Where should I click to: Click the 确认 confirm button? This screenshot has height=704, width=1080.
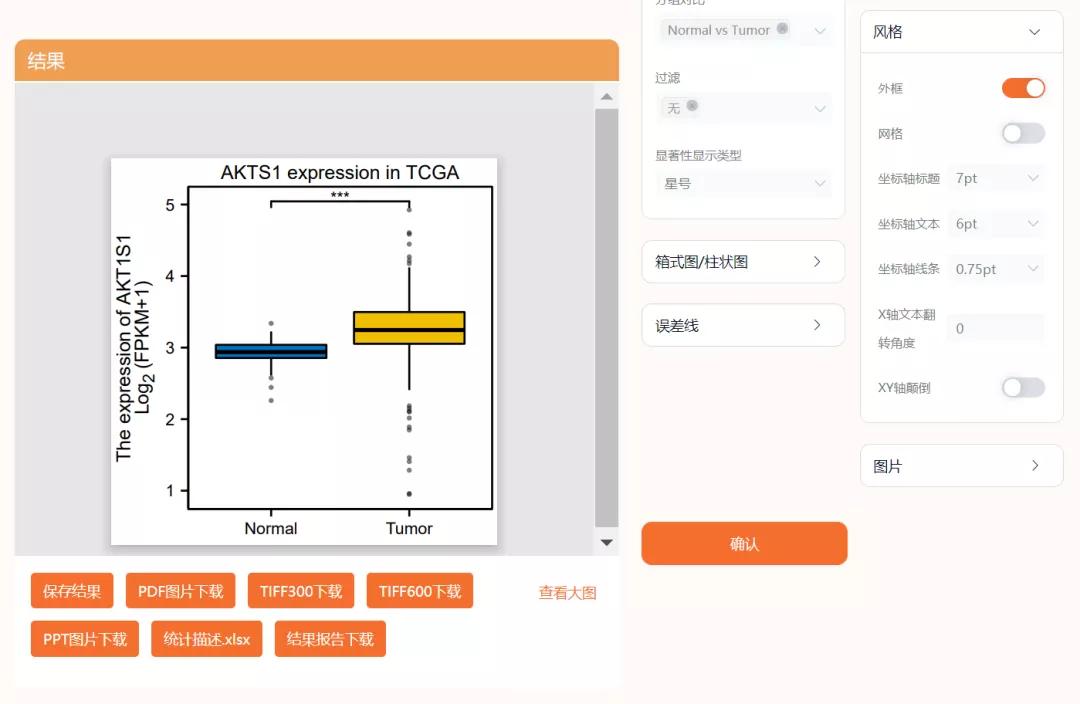743,544
